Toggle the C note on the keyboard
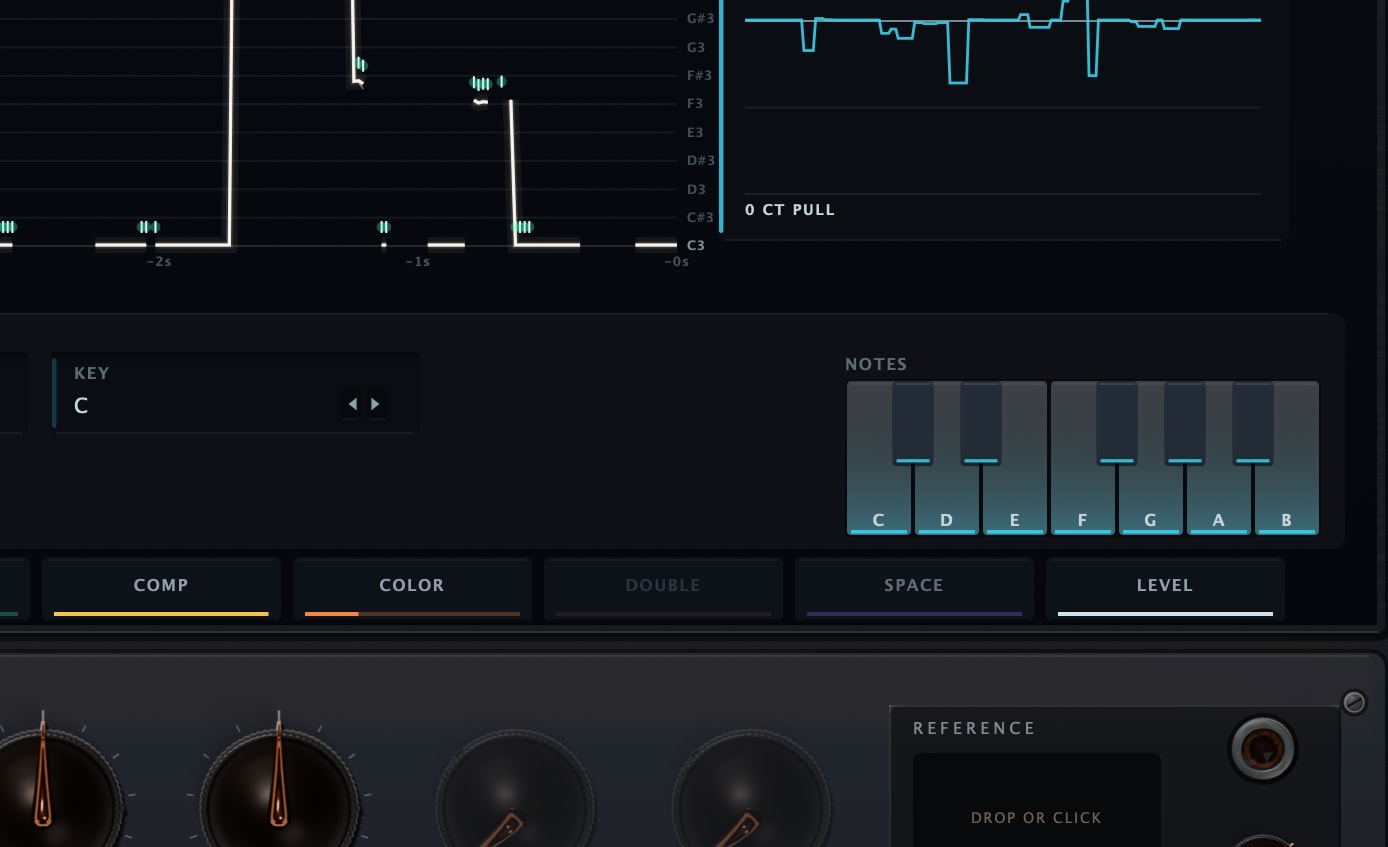The image size is (1388, 847). tap(879, 500)
